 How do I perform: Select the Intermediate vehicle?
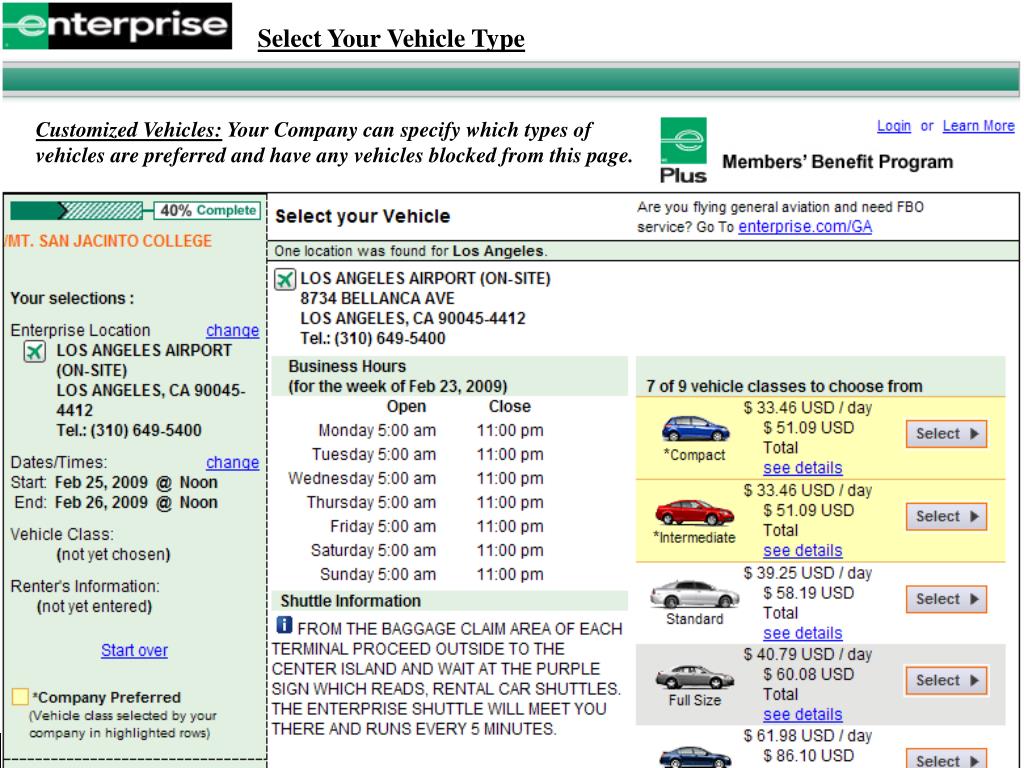click(946, 517)
